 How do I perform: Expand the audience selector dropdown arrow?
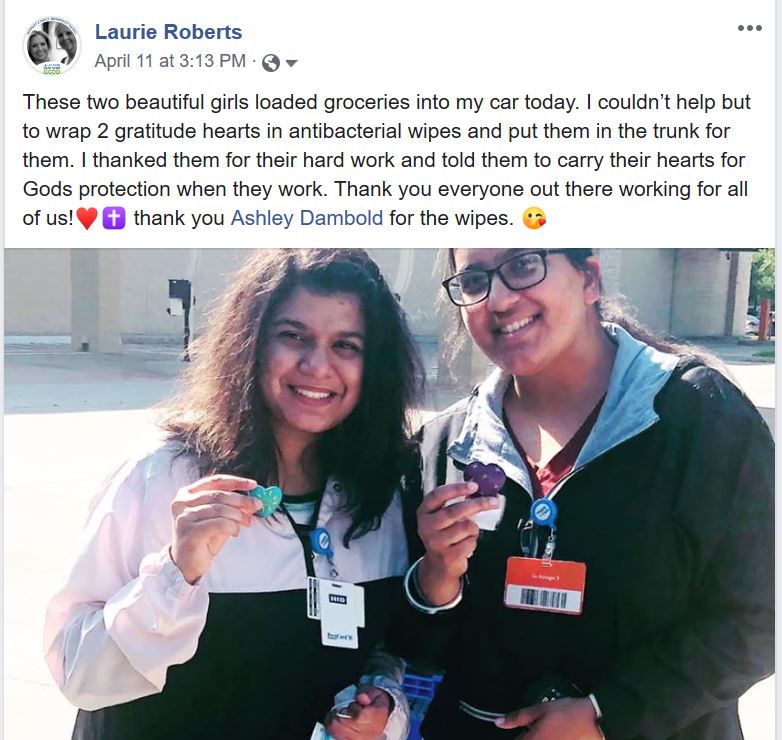click(291, 63)
